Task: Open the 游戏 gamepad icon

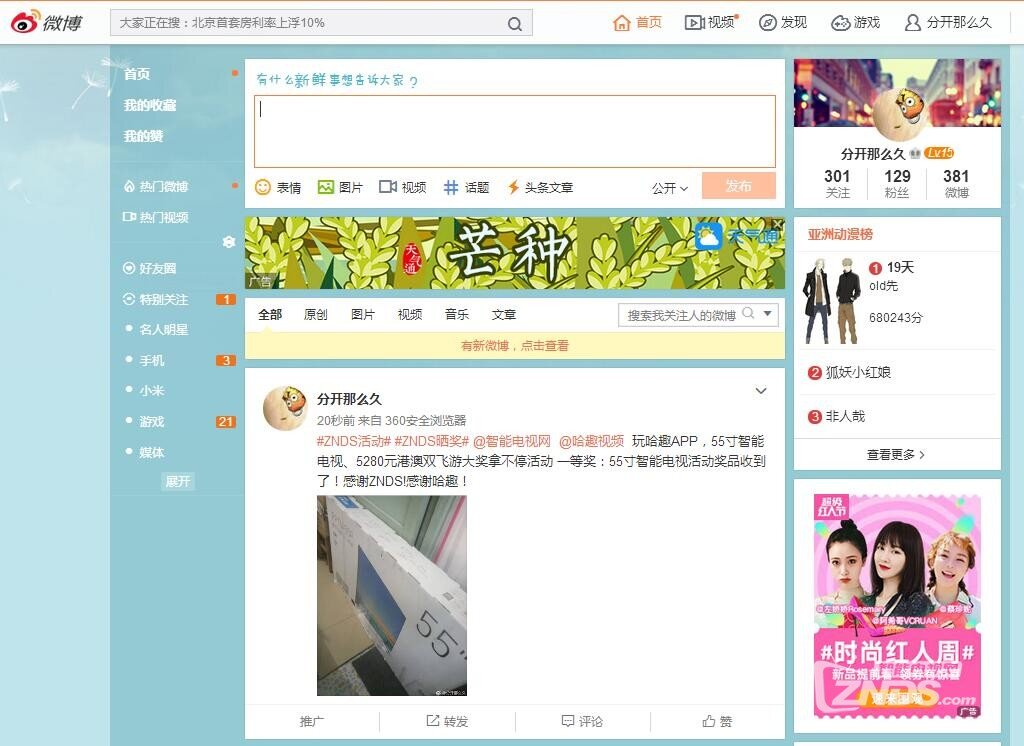Action: click(x=840, y=23)
